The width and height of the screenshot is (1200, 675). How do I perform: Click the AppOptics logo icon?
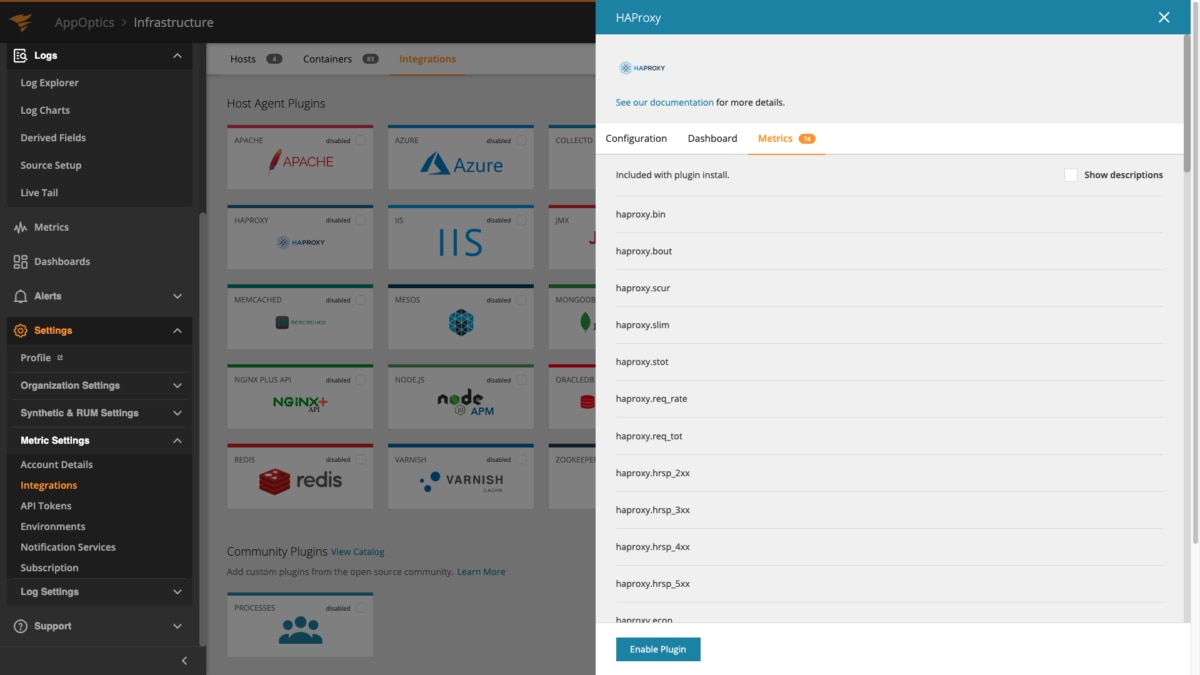[x=21, y=22]
